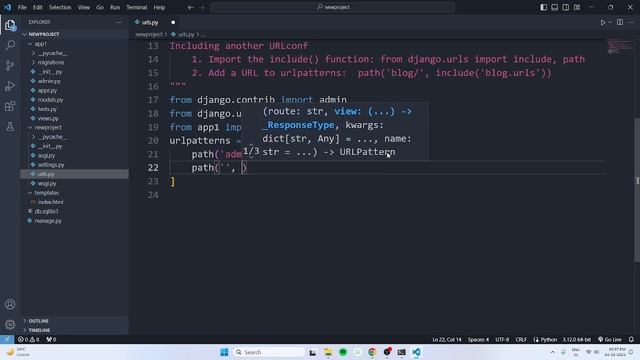Click the ports indicator showing 0
The width and height of the screenshot is (640, 360).
(x=51, y=339)
